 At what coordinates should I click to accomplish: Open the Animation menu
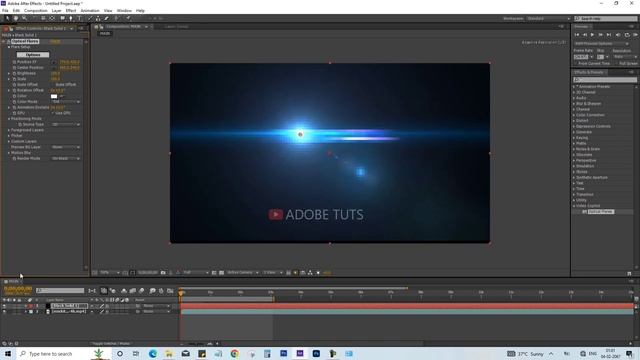pyautogui.click(x=90, y=11)
